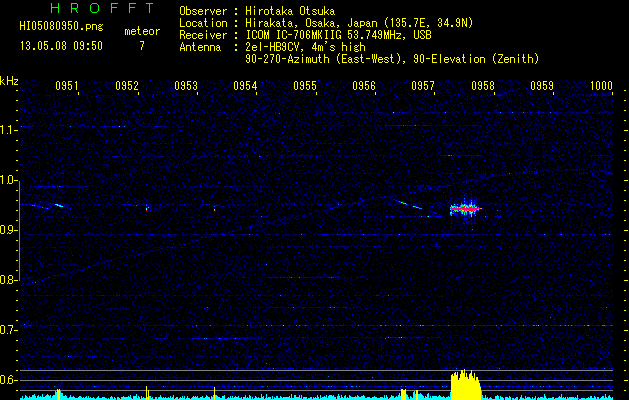Click the meteor echo dot near 0952
The width and height of the screenshot is (629, 400).
click(146, 208)
